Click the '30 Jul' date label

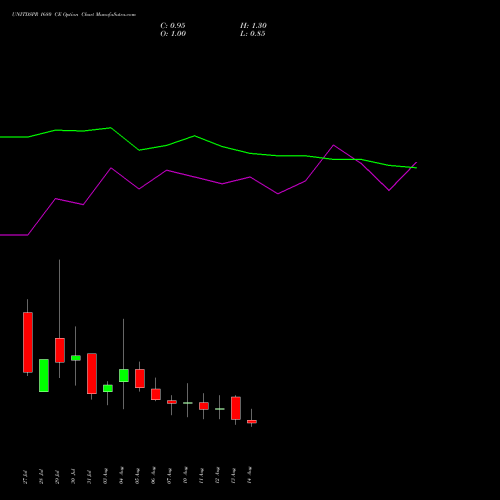pos(73,477)
